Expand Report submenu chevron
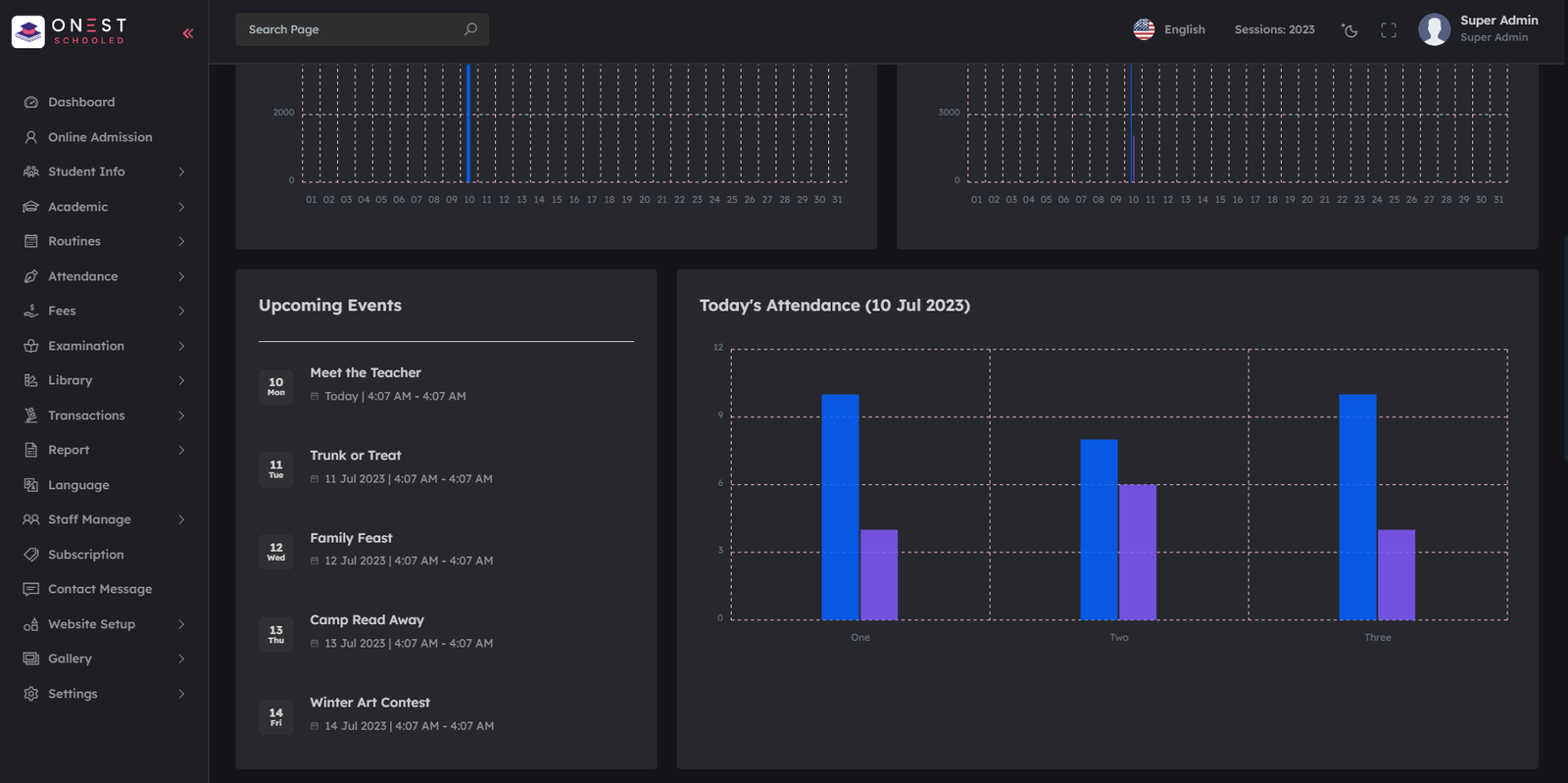This screenshot has width=1568, height=783. (x=181, y=450)
